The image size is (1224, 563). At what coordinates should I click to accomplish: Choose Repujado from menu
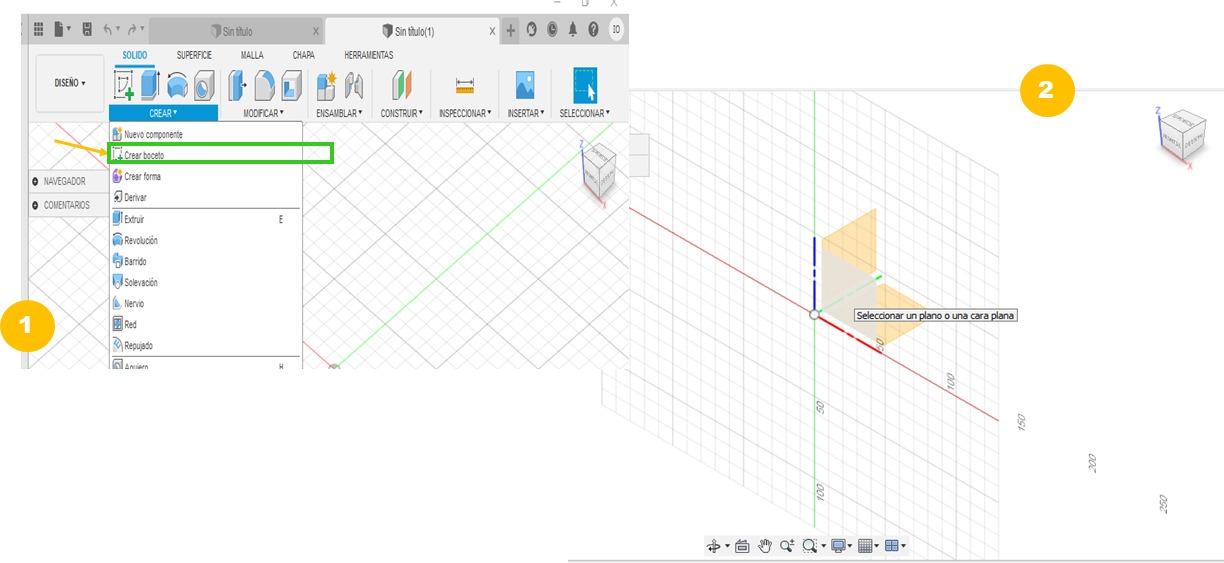coord(205,345)
